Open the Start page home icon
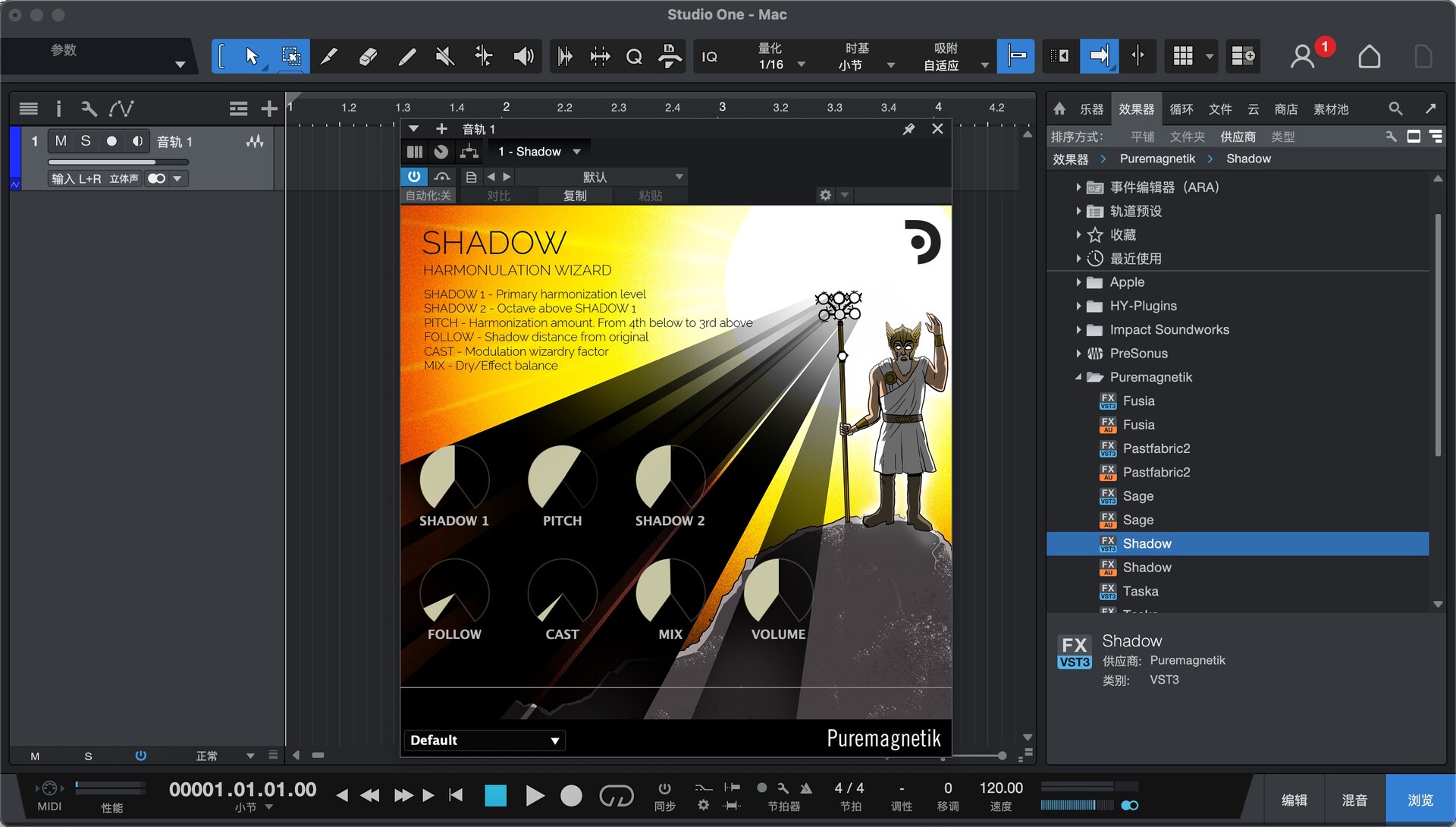Viewport: 1456px width, 827px height. tap(1369, 56)
